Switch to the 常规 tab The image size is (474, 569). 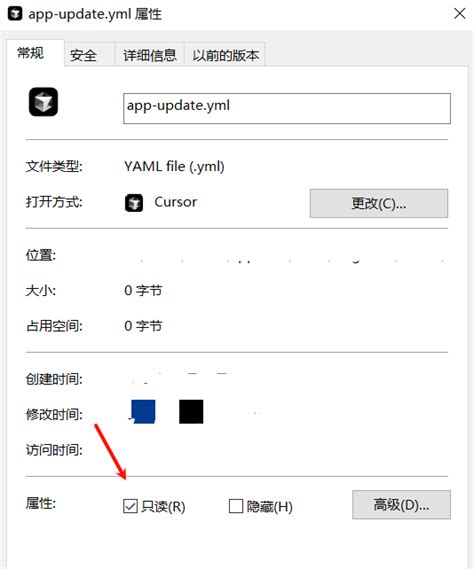(x=31, y=53)
